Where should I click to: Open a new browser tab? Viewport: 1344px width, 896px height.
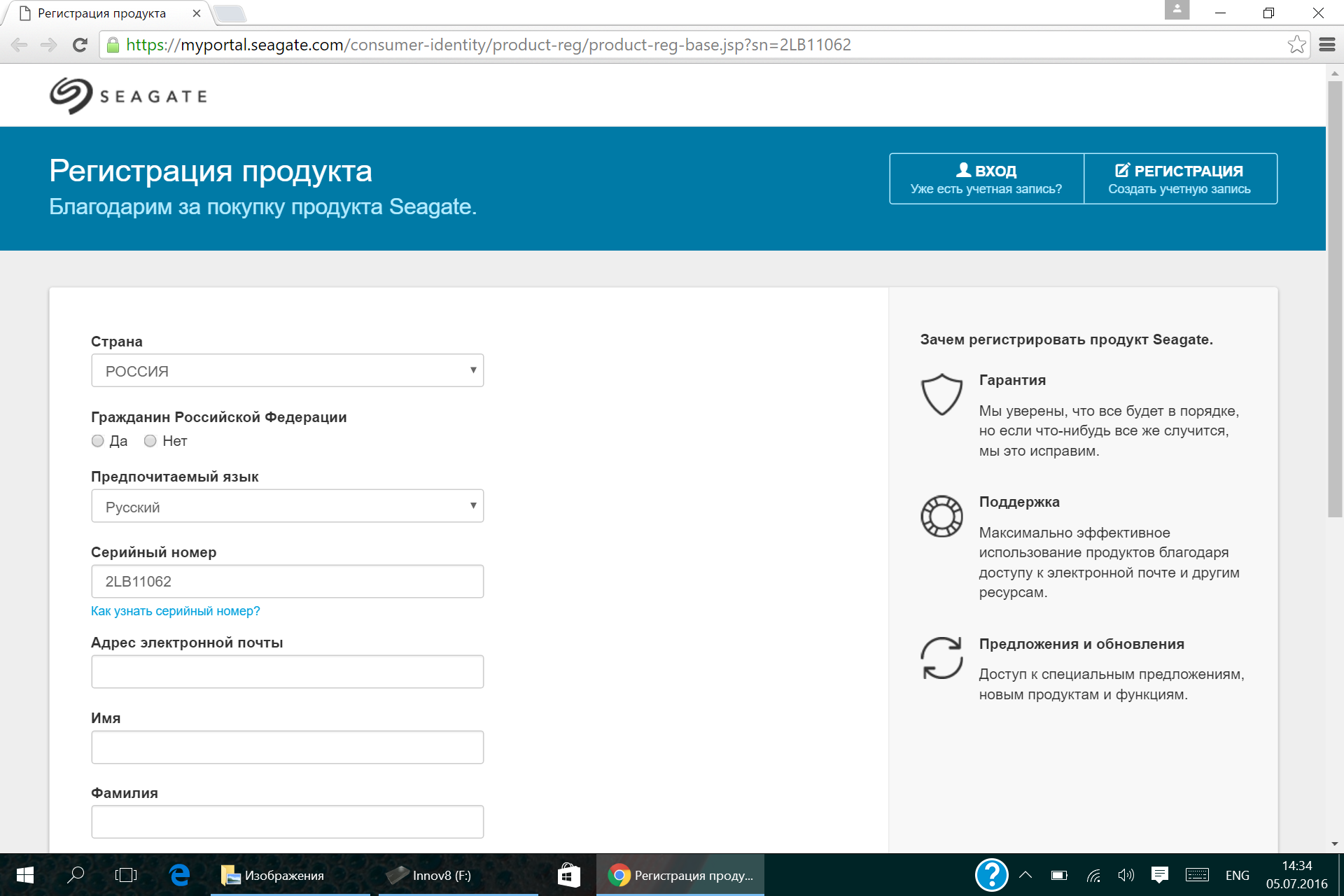[x=229, y=13]
